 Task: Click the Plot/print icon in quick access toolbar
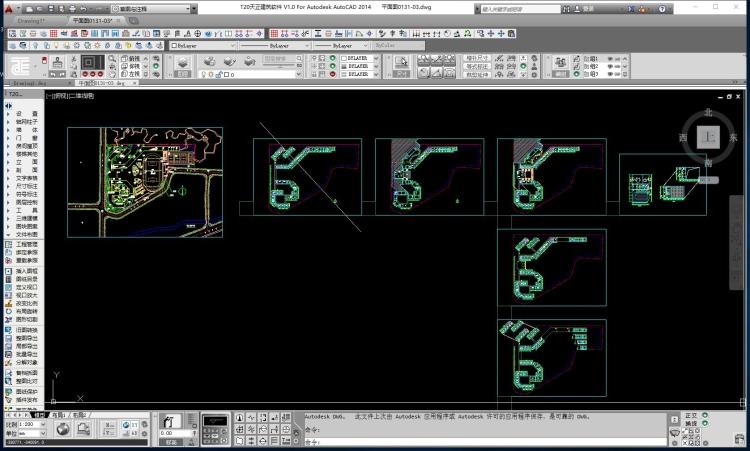(72, 9)
